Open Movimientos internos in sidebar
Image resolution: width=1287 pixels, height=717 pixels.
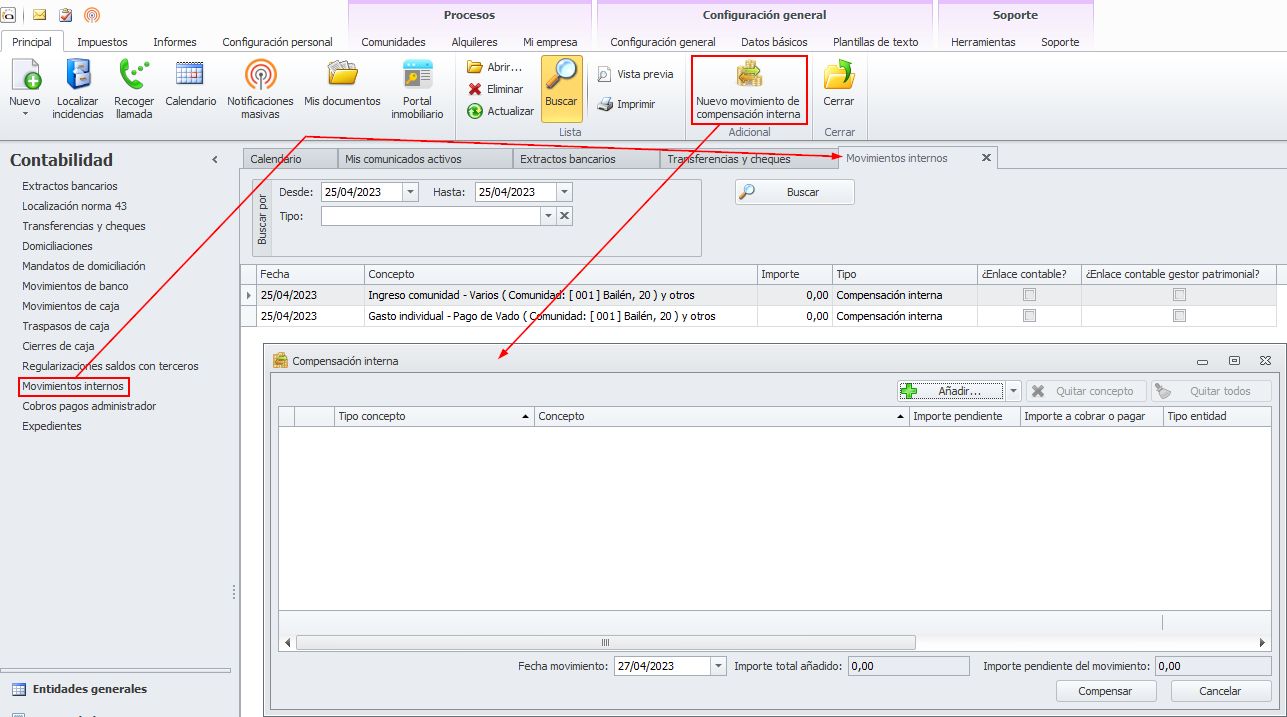click(x=74, y=386)
